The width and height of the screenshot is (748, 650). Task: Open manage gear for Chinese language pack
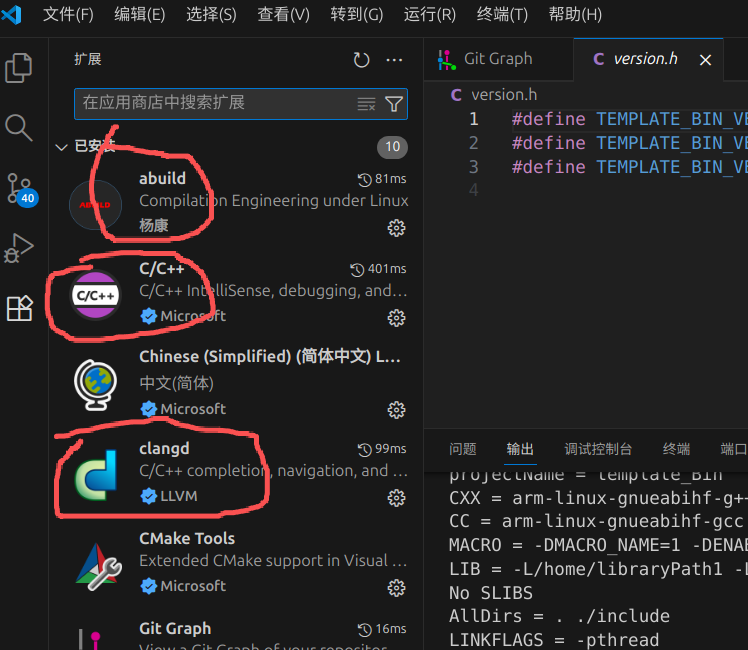pos(396,410)
